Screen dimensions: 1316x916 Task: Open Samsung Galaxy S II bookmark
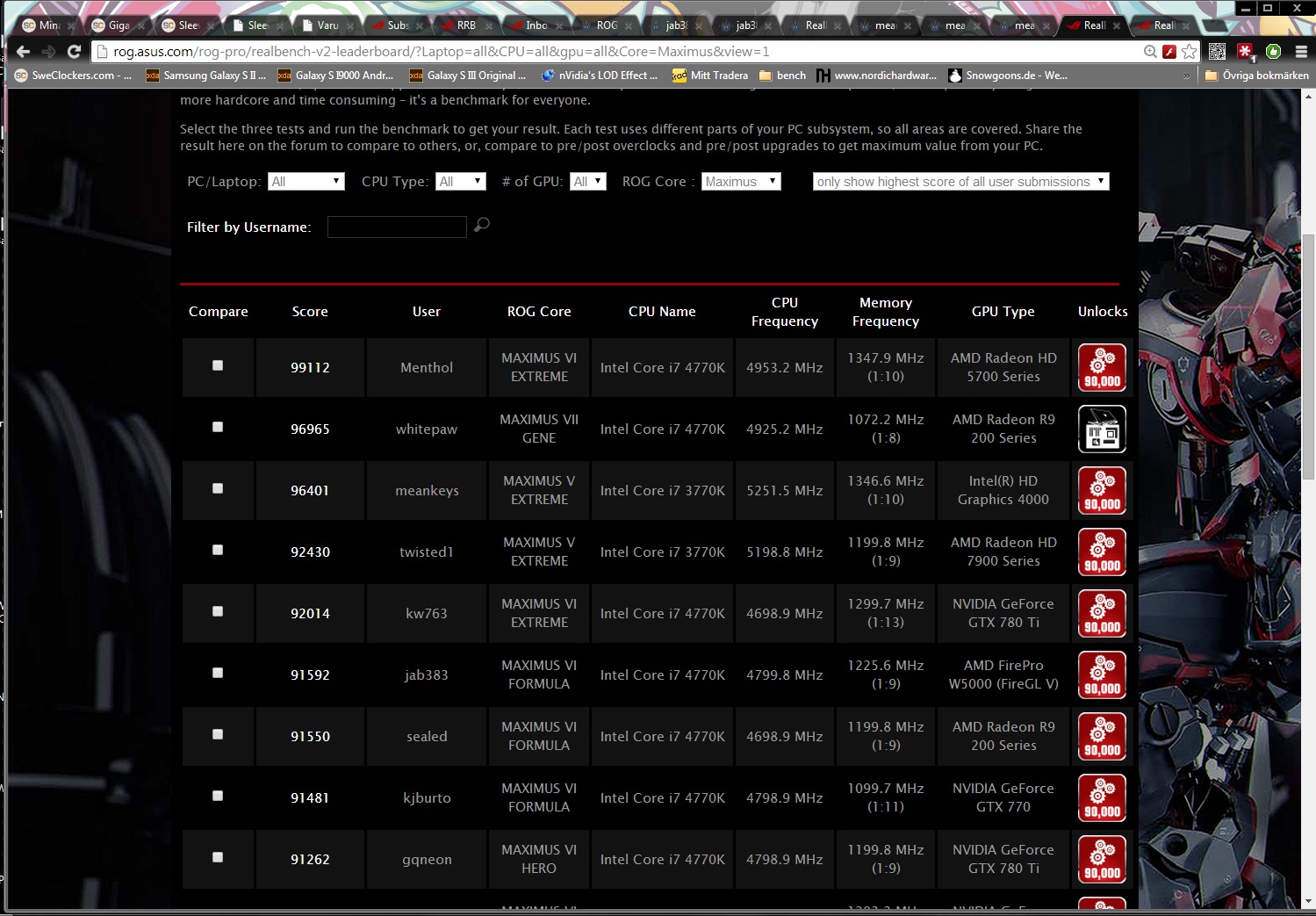coord(205,76)
